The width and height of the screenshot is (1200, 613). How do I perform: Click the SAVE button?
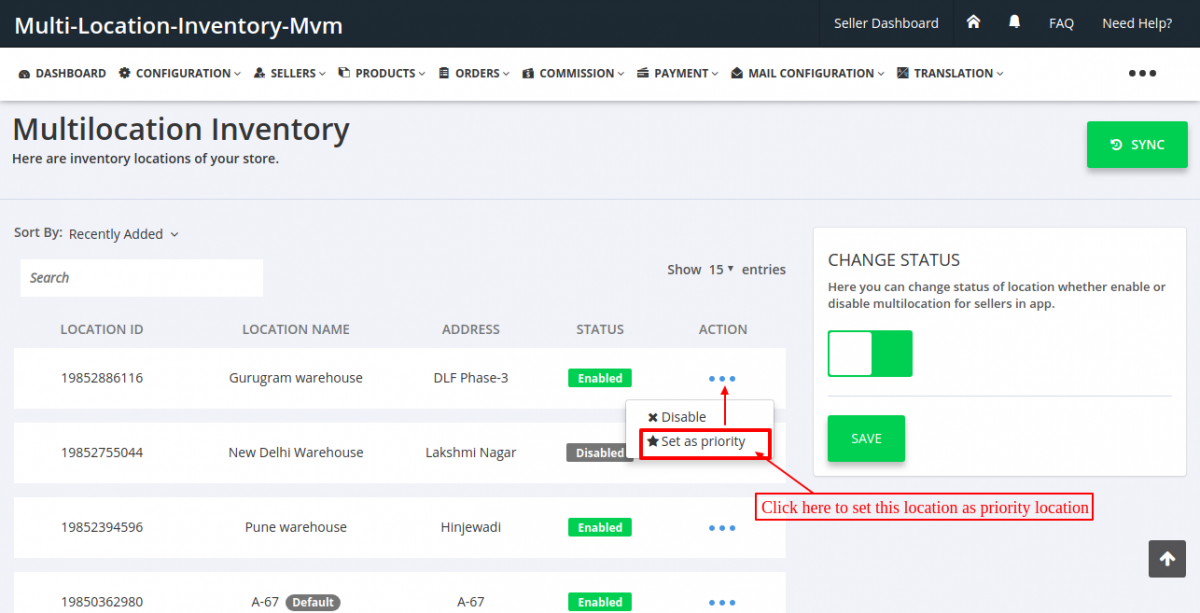[866, 438]
